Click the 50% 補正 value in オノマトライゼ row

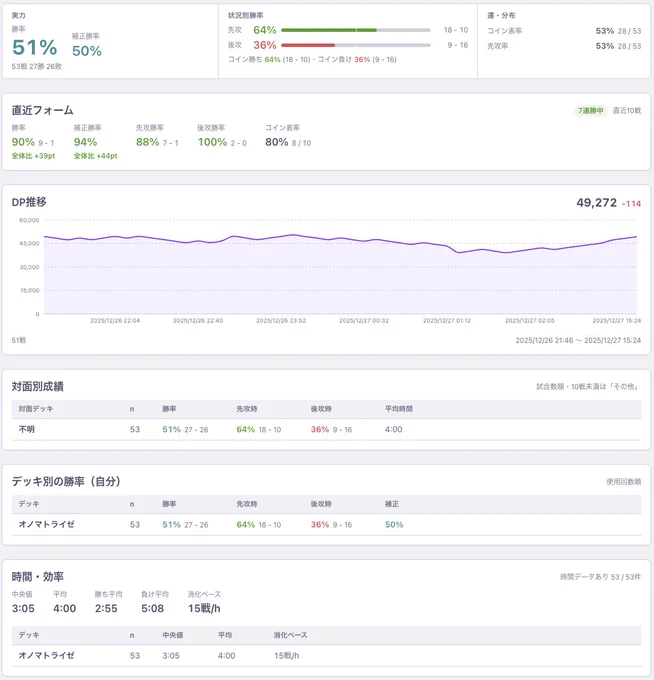(394, 525)
